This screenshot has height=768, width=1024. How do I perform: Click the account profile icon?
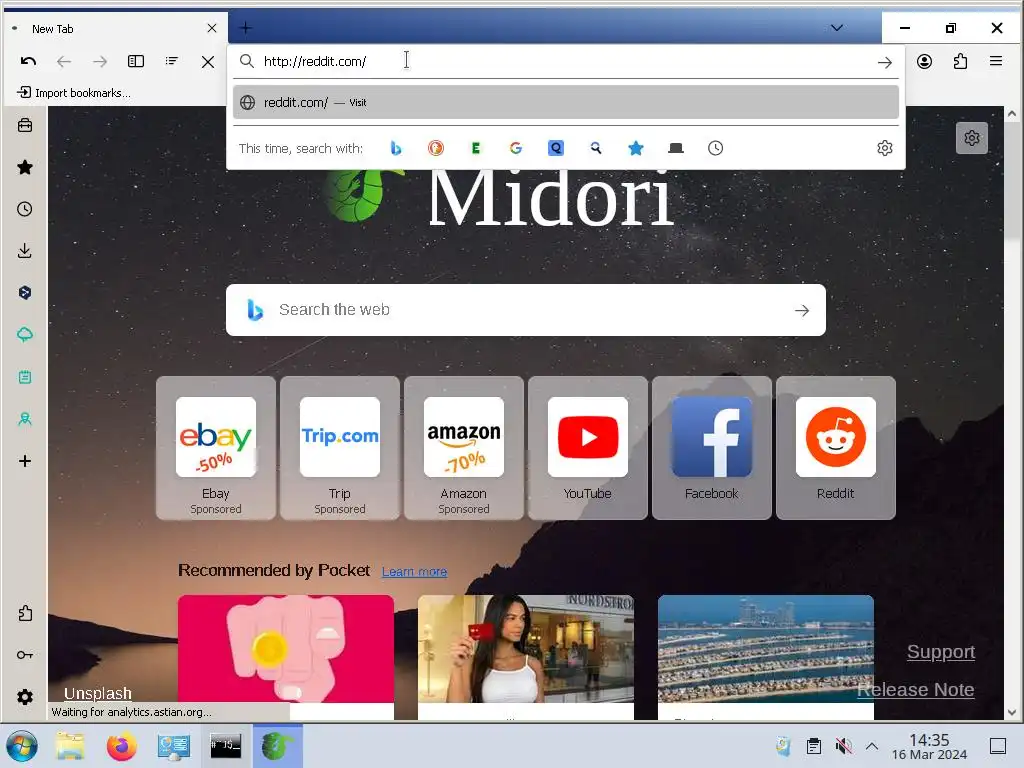click(x=924, y=61)
